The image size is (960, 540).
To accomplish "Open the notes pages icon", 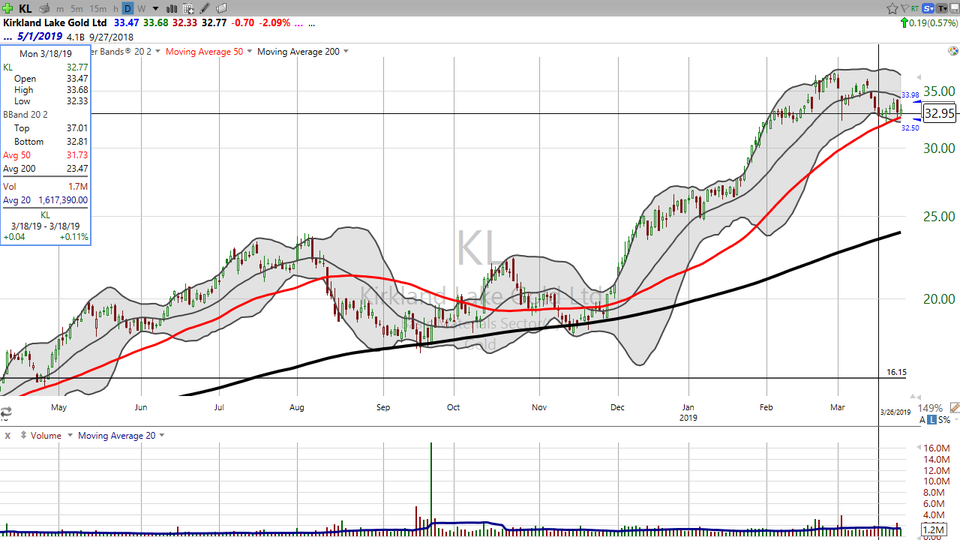I will [222, 9].
